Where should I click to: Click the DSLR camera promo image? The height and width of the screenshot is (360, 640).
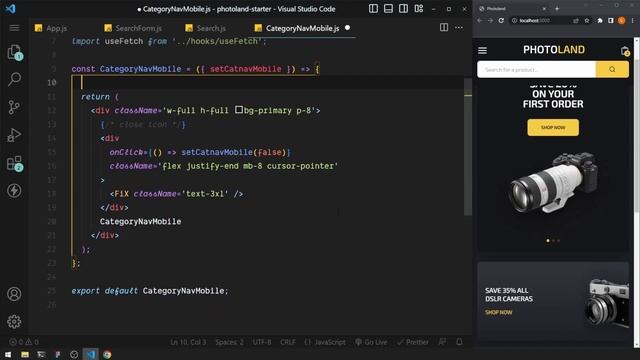[607, 303]
